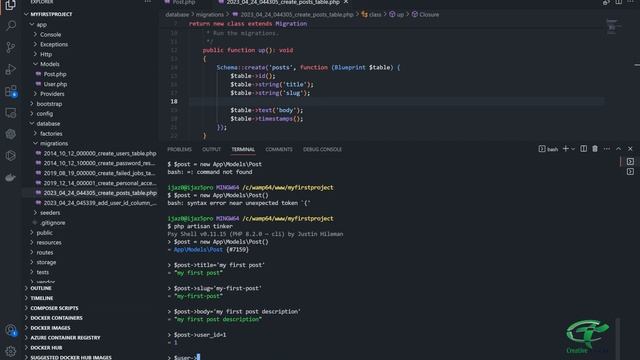640x360 pixels.
Task: Open the Remote Explorer view
Action: 11,113
